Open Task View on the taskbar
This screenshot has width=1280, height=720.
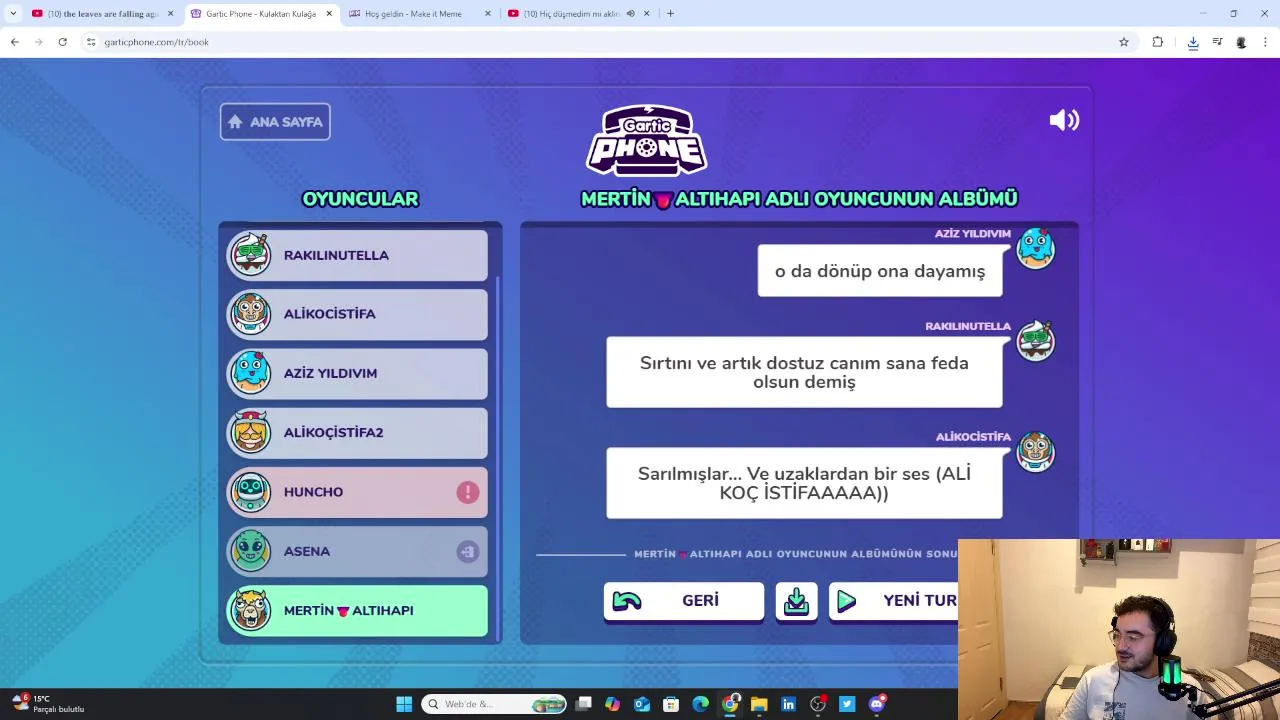coord(584,704)
